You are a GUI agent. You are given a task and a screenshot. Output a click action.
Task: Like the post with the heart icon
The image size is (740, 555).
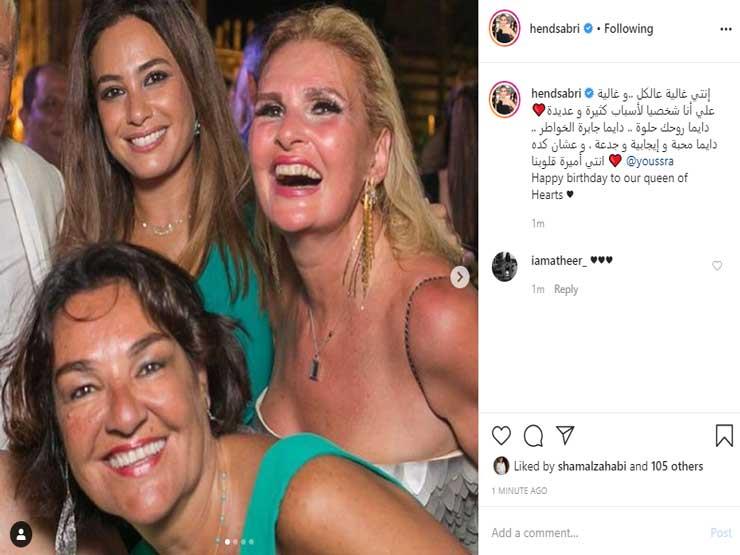coord(502,435)
